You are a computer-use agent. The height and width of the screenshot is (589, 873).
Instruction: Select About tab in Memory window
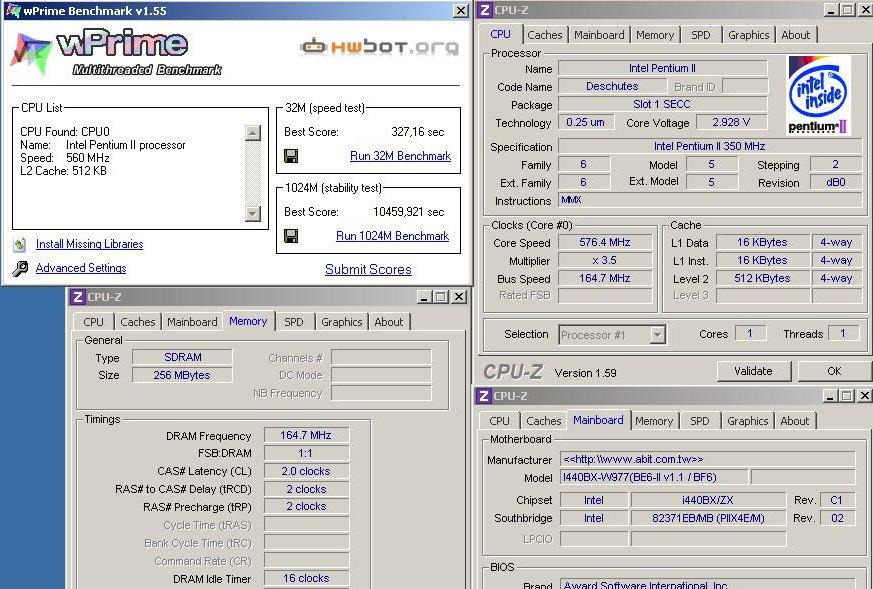[x=389, y=322]
